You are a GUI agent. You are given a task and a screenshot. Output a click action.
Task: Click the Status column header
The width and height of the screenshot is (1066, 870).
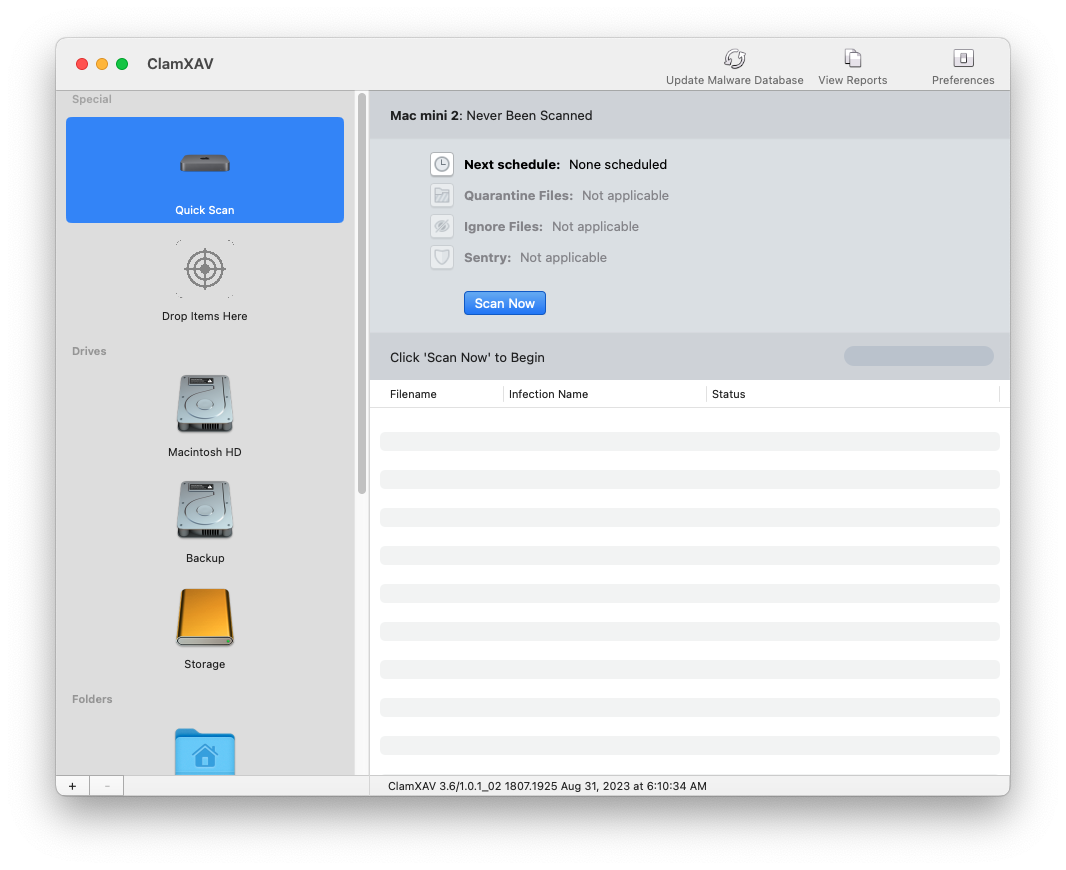tap(729, 394)
